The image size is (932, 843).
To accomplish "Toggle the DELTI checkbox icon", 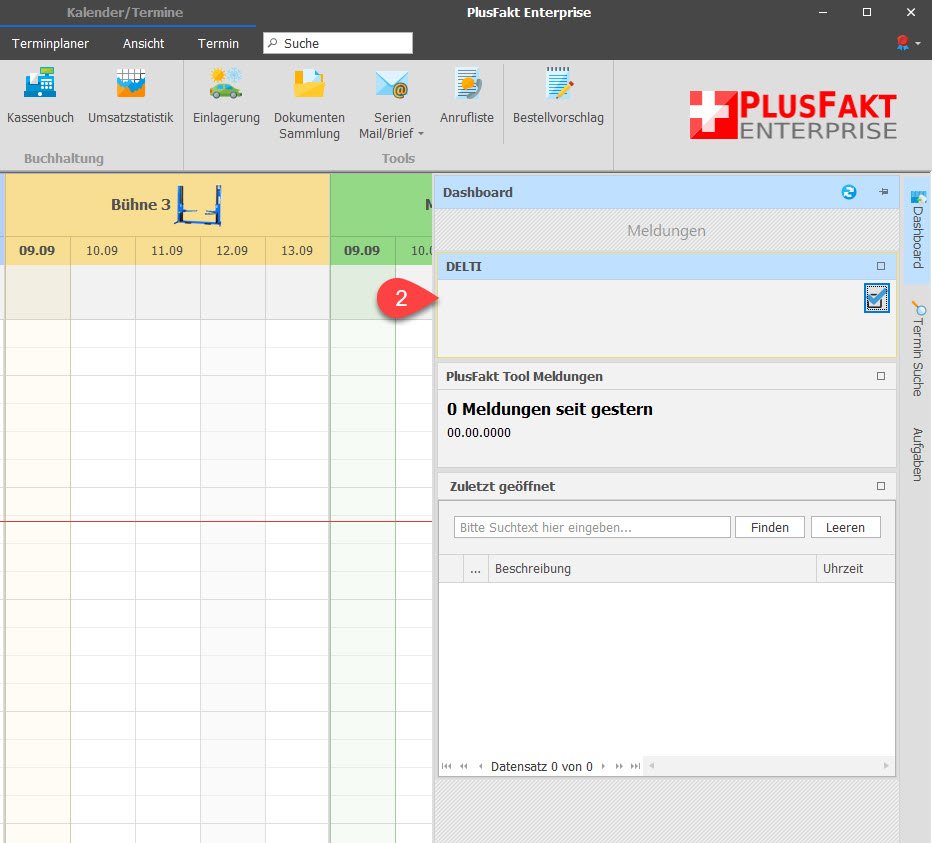I will click(877, 298).
